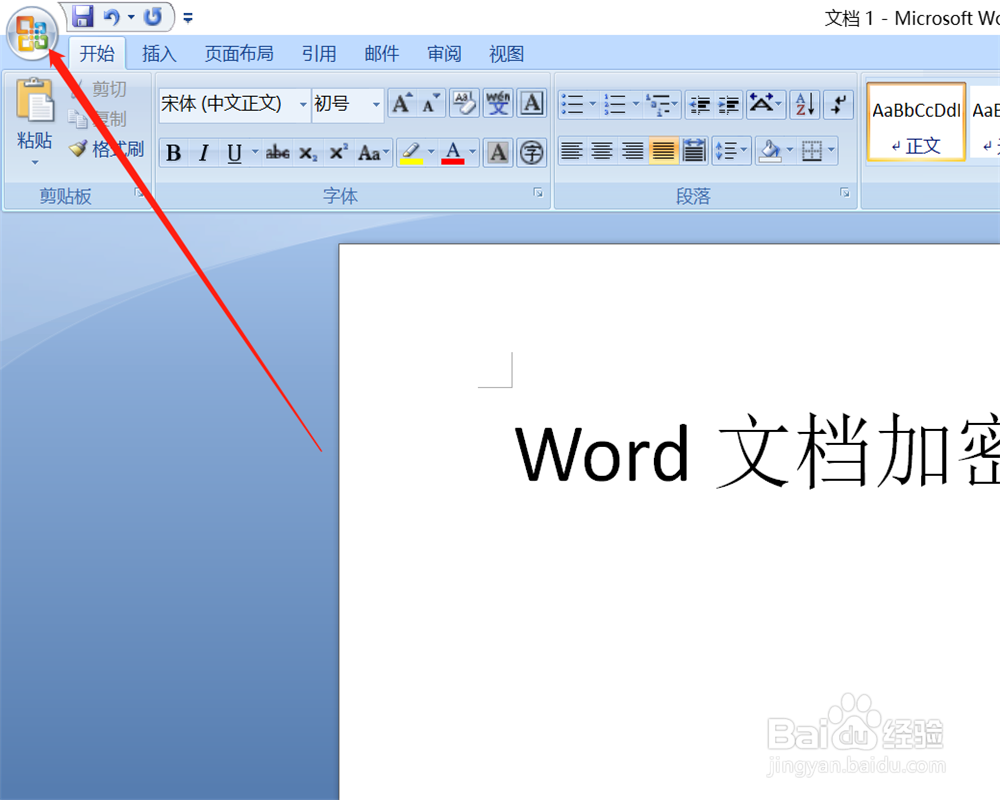Click the enclosed character 字 icon
Viewport: 1000px width, 800px height.
click(x=531, y=152)
